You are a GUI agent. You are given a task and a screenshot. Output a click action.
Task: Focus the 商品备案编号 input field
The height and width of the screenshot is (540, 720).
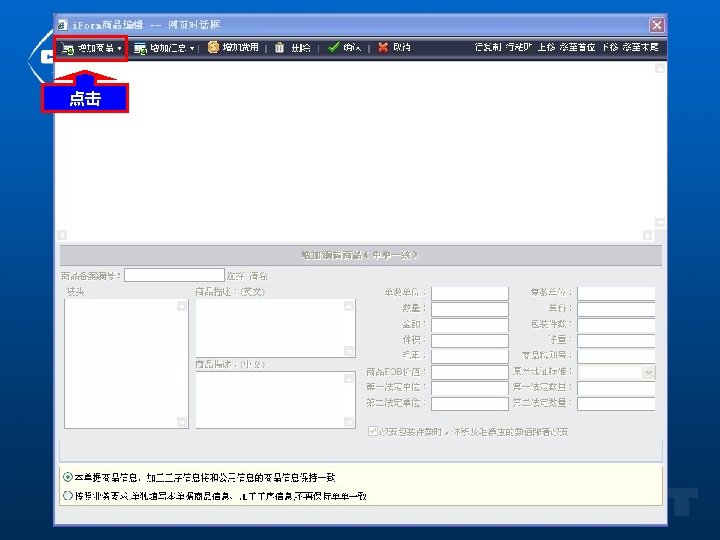(174, 276)
